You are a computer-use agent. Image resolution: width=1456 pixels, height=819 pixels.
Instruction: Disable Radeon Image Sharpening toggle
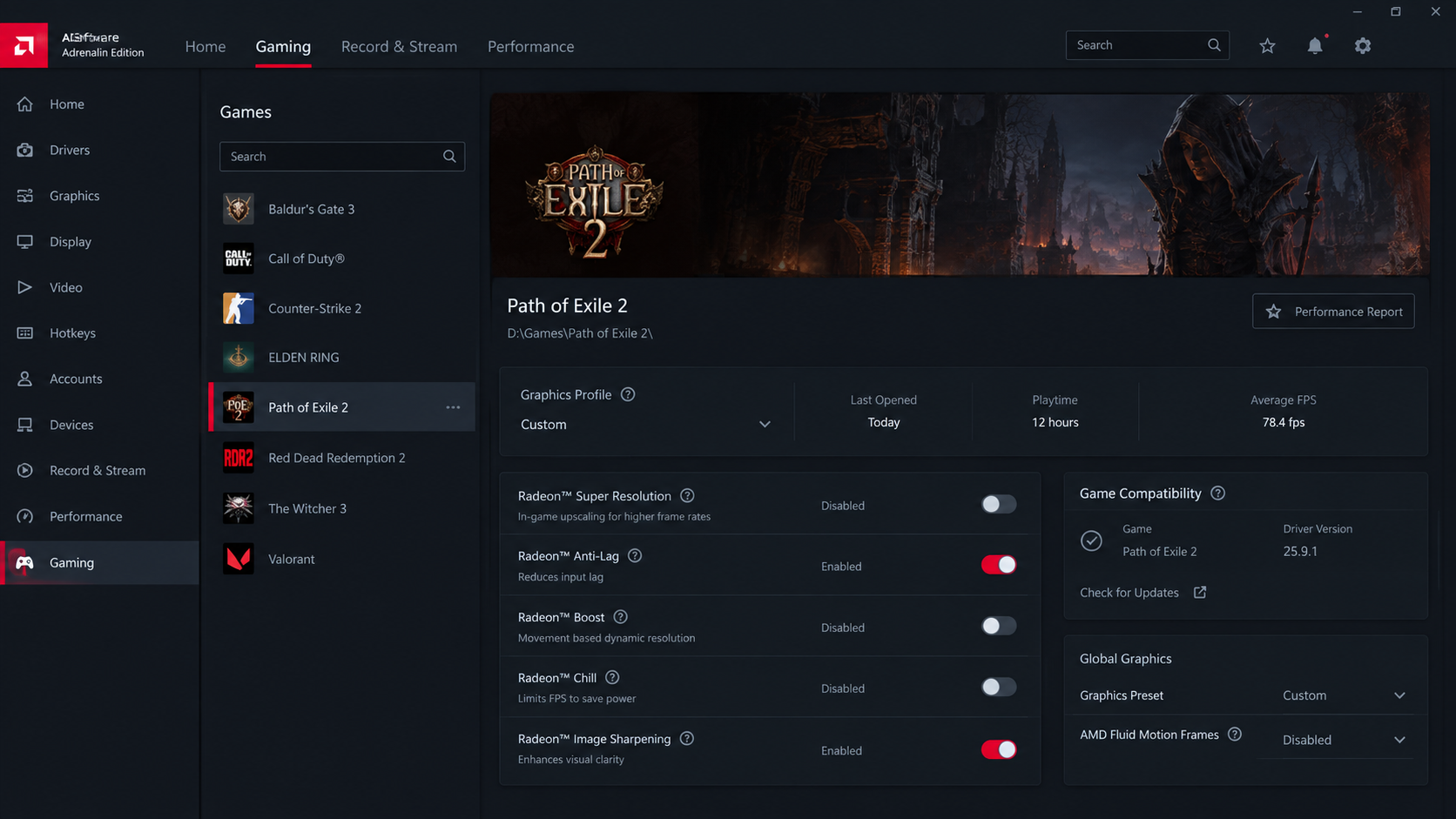(x=999, y=749)
